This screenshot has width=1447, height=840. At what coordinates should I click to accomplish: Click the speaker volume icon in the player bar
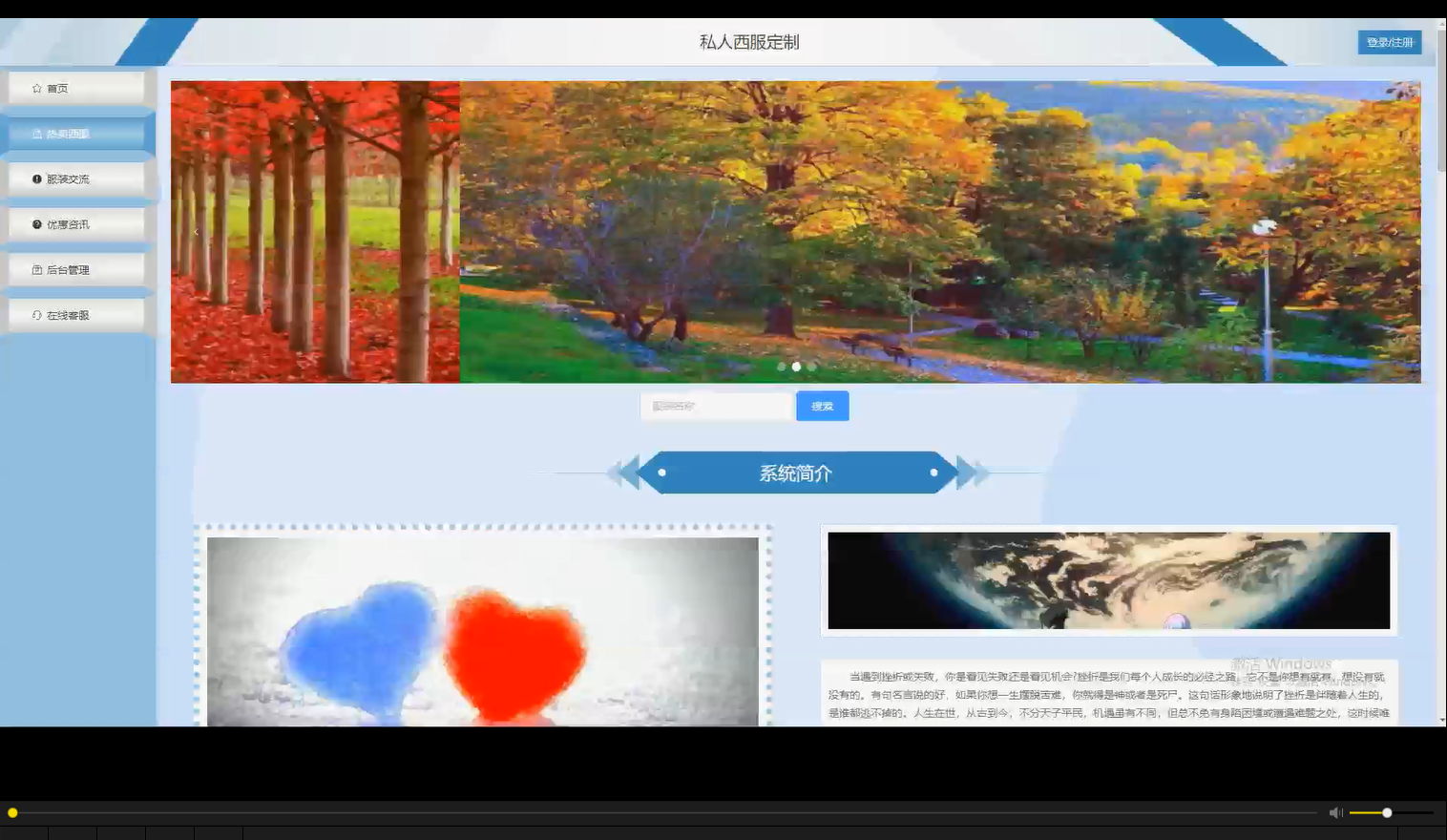(x=1335, y=813)
